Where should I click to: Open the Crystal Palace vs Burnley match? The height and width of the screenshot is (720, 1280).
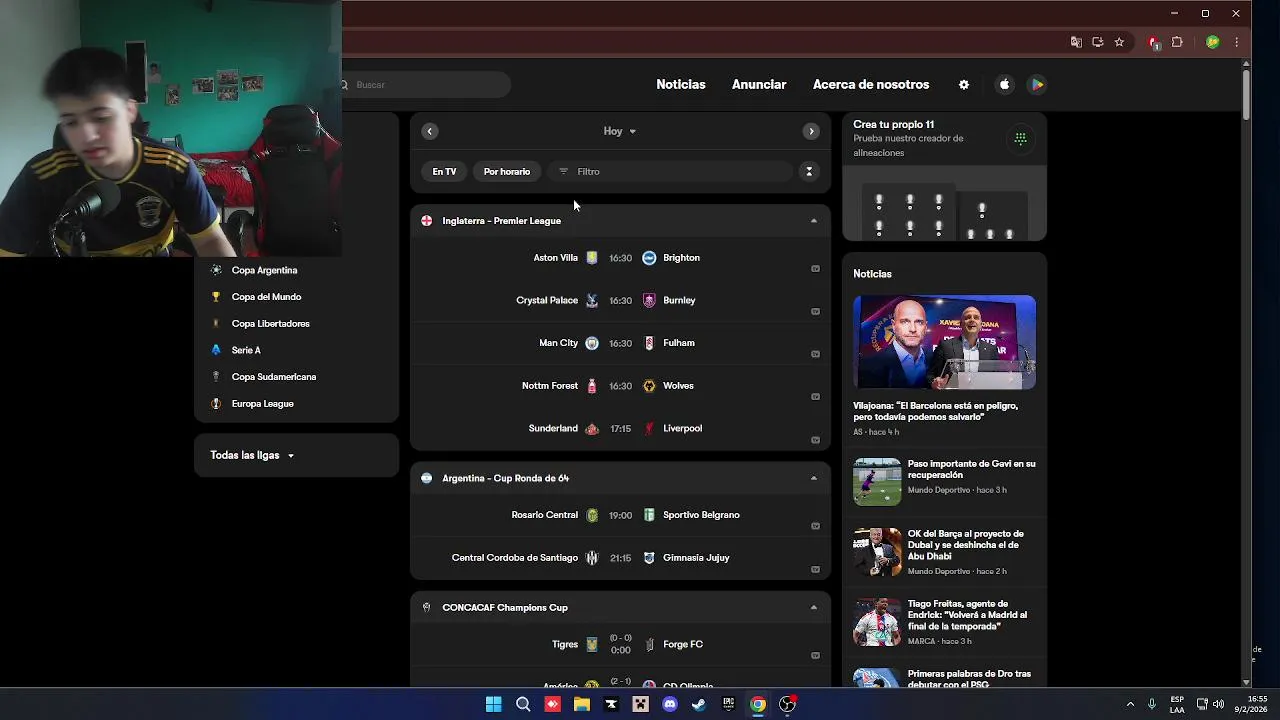pos(620,301)
